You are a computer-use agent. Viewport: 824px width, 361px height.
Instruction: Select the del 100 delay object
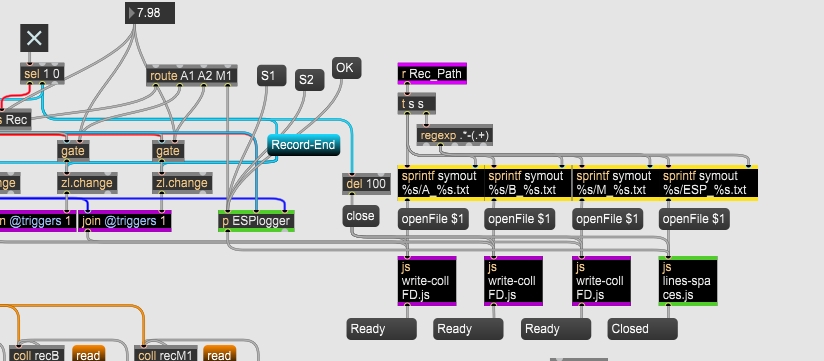click(x=366, y=184)
